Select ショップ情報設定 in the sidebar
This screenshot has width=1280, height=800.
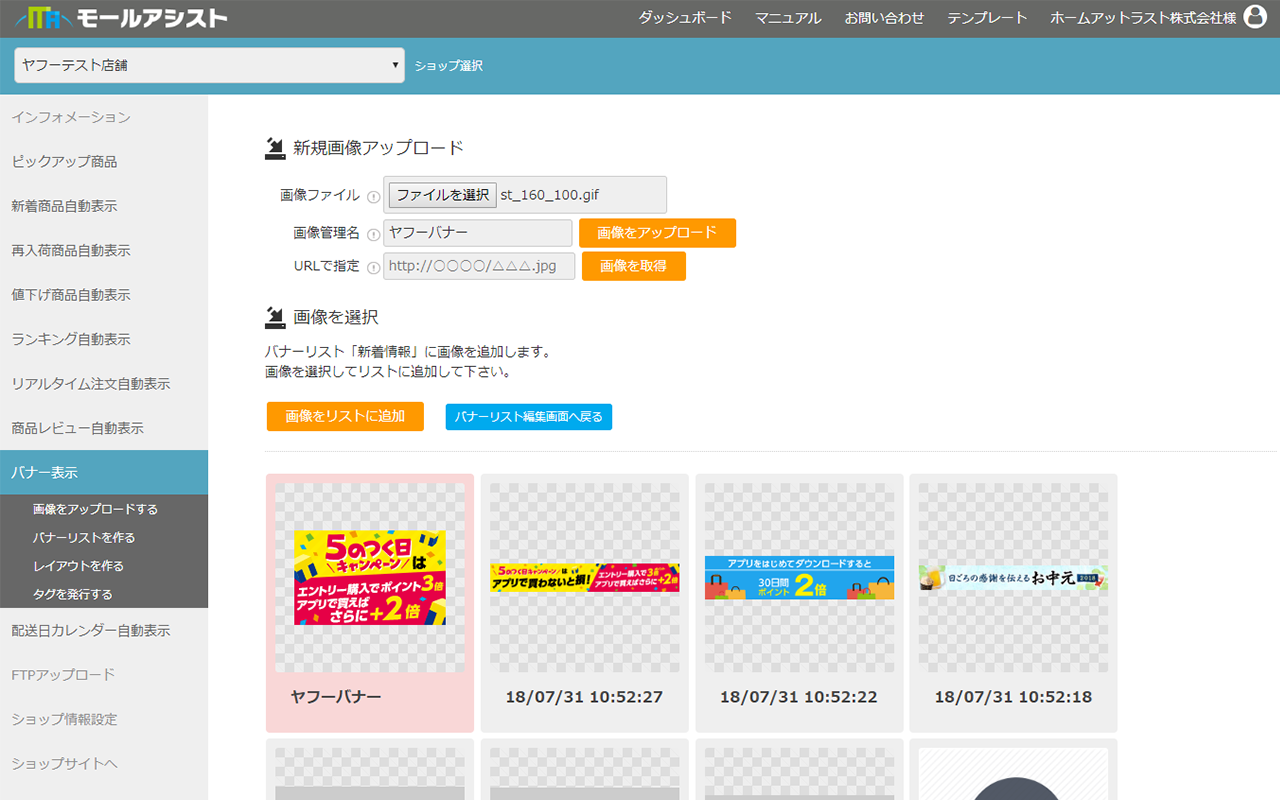104,719
